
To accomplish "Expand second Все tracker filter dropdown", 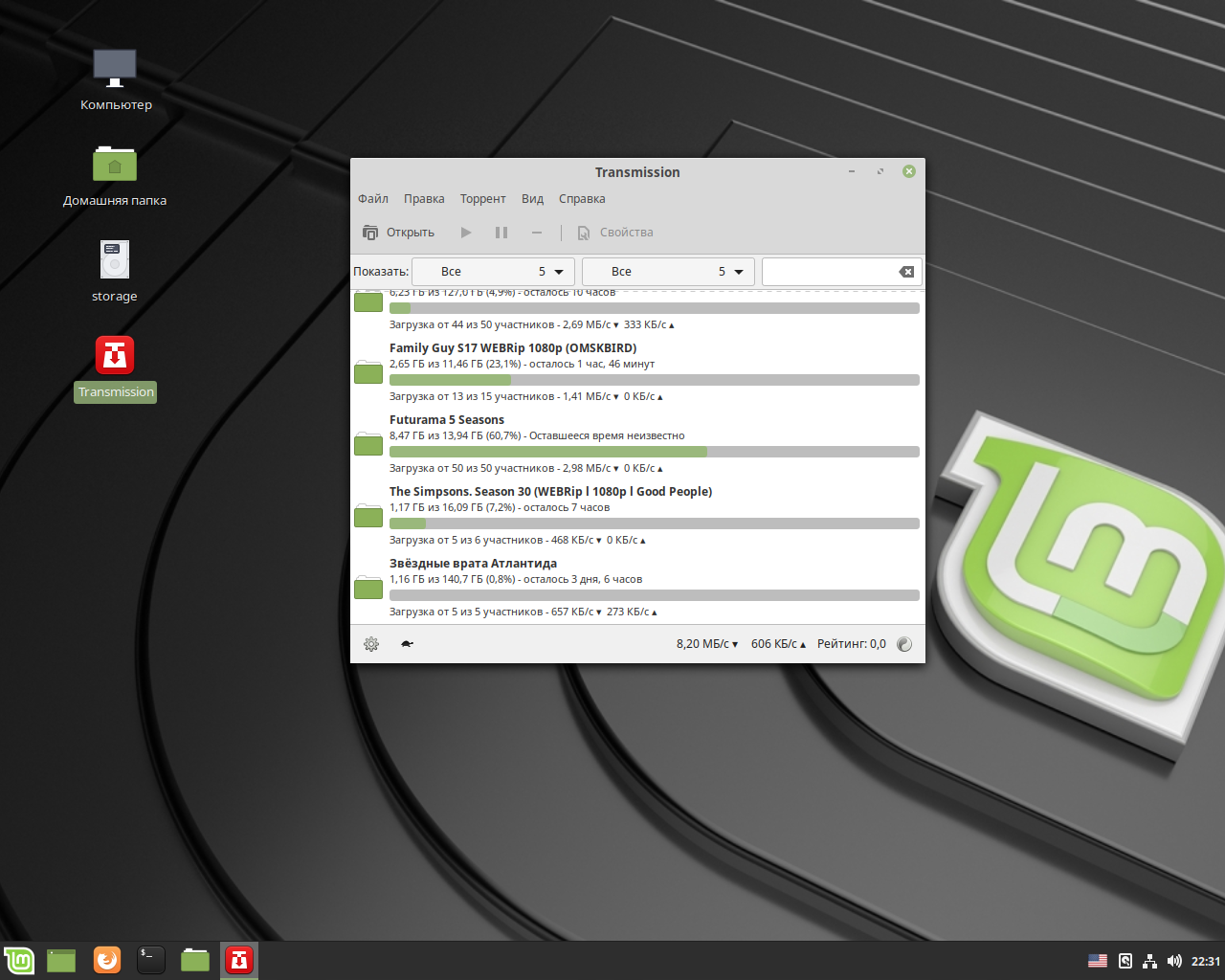I will point(669,272).
